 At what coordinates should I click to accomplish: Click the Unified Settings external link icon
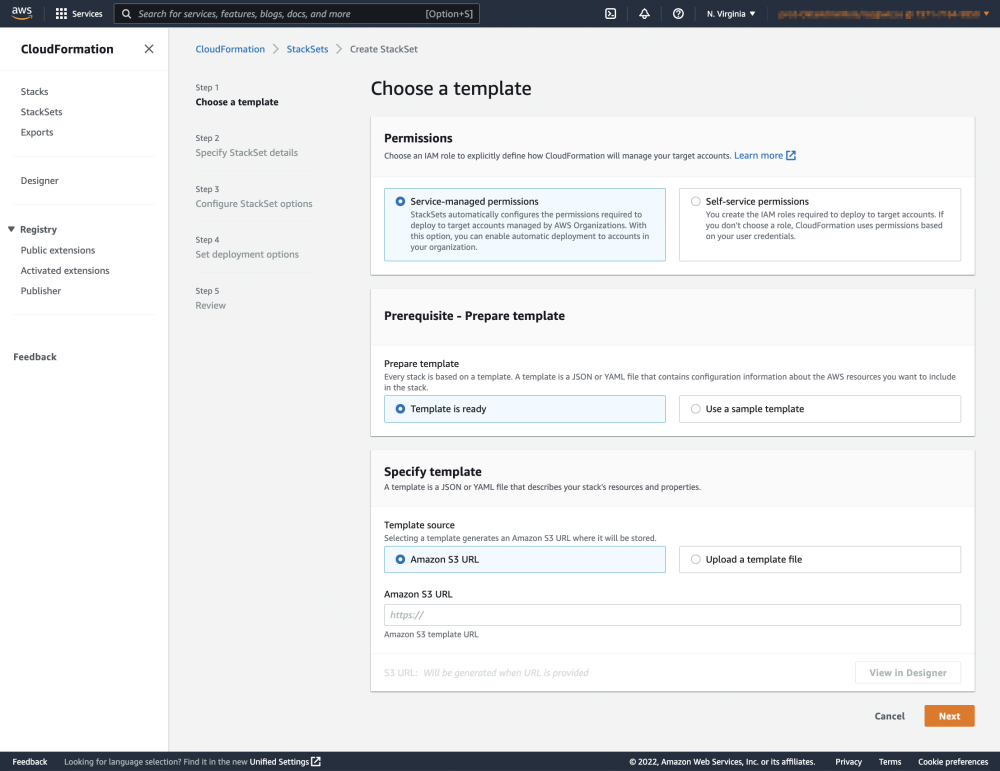point(316,761)
